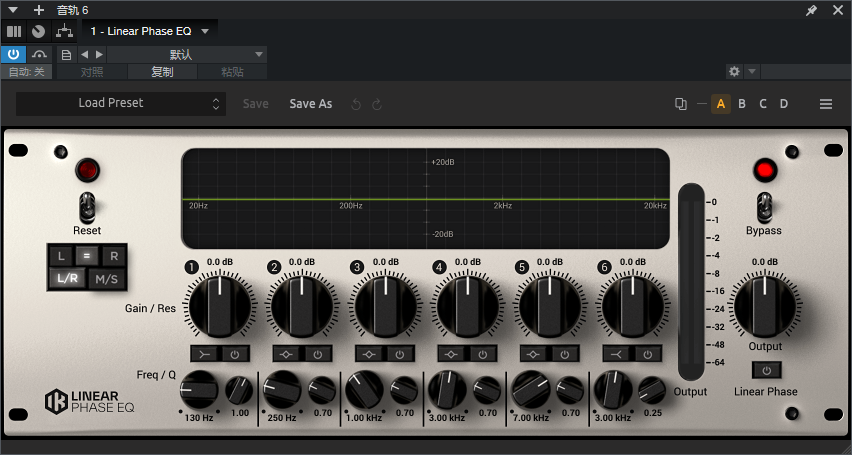Click band 2 bell filter shape icon

(x=288, y=354)
